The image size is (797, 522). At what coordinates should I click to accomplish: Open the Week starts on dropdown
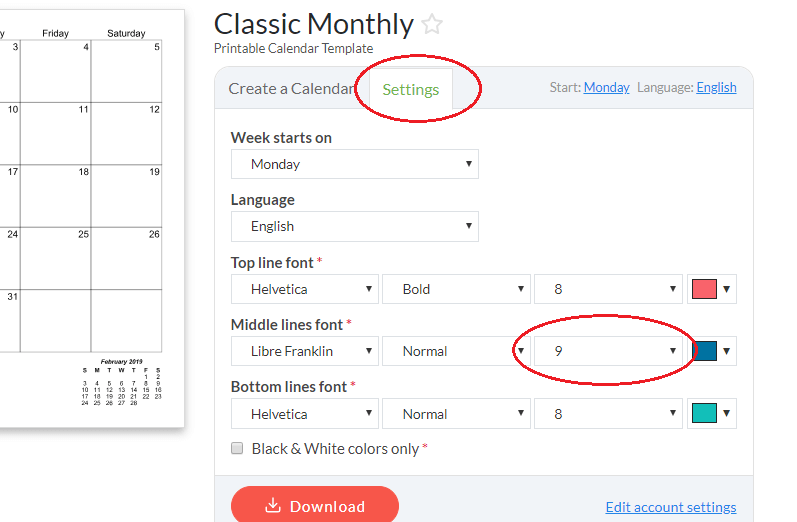coord(354,164)
